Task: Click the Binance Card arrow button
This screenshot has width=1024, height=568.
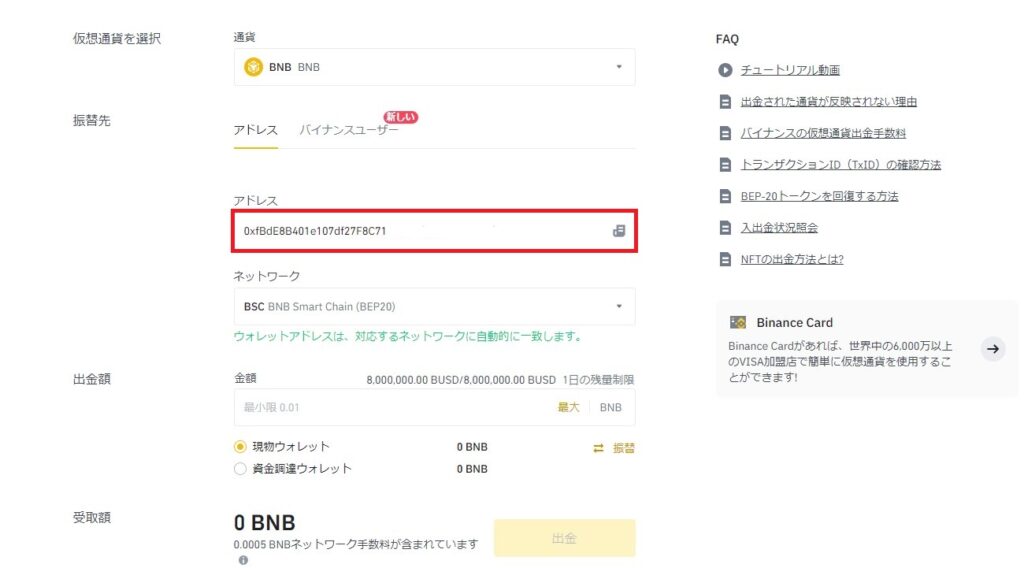Action: coord(993,349)
